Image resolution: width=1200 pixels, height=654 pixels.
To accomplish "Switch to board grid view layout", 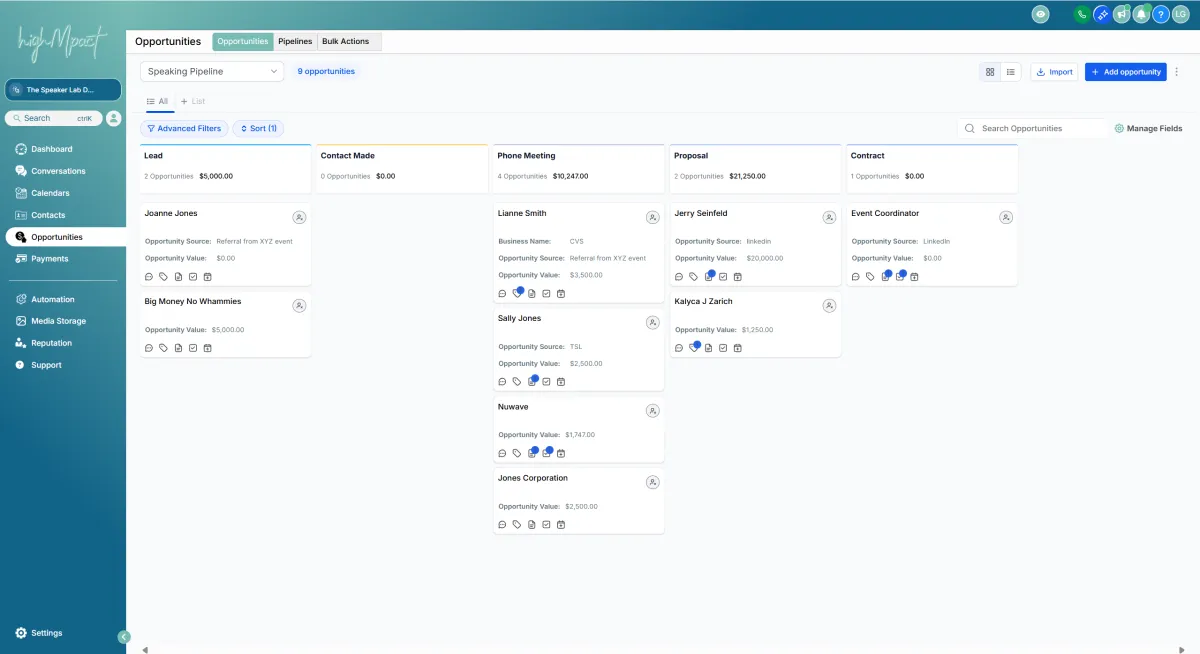I will coord(990,72).
